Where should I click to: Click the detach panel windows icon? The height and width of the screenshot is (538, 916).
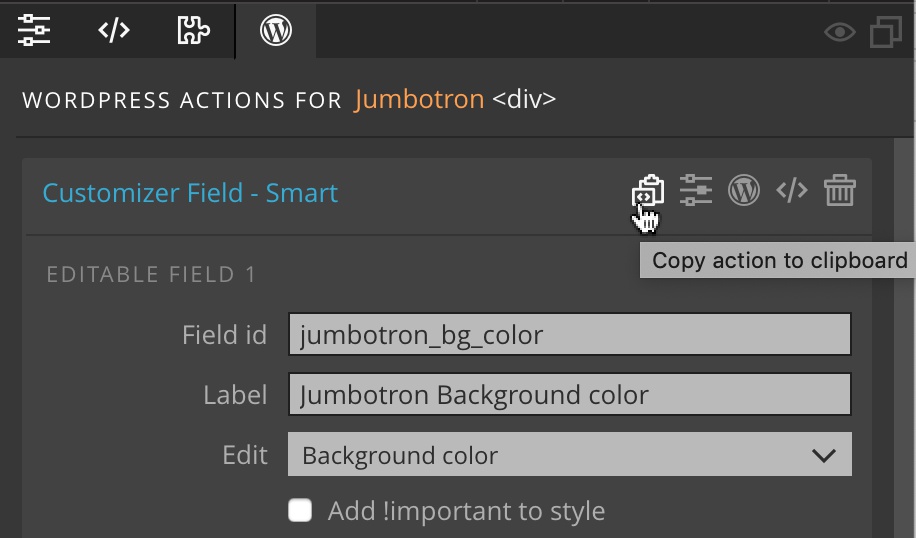click(x=886, y=33)
